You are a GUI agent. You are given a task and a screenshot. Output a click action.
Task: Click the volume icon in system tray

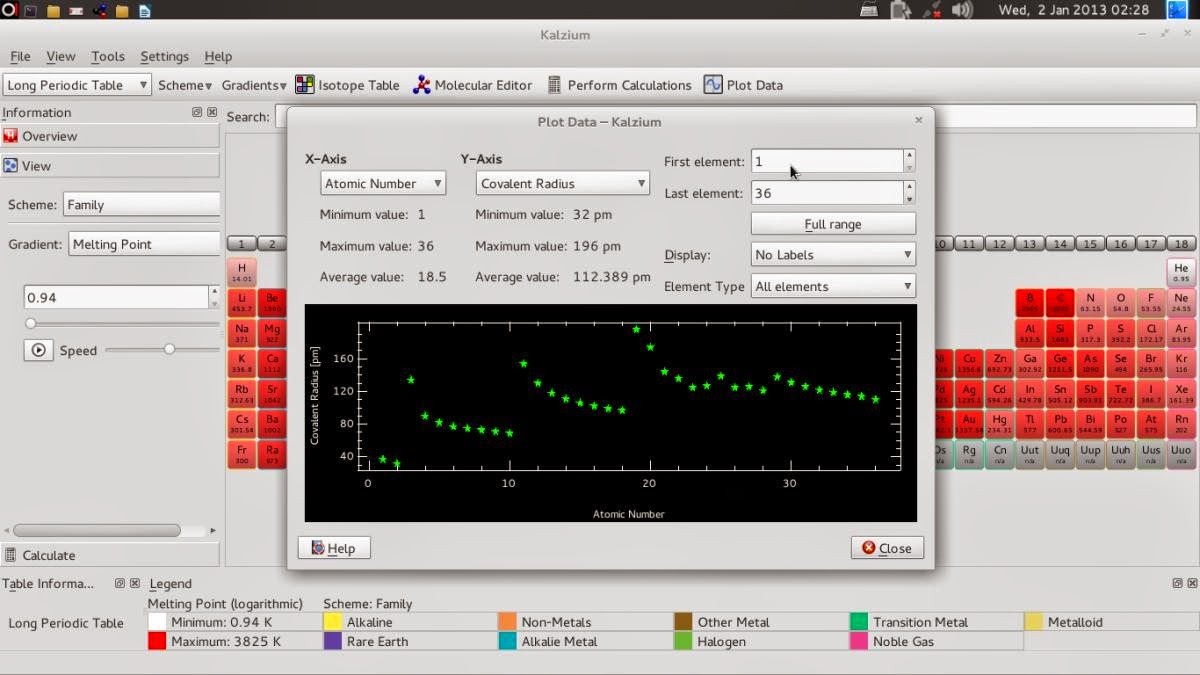pyautogui.click(x=962, y=10)
